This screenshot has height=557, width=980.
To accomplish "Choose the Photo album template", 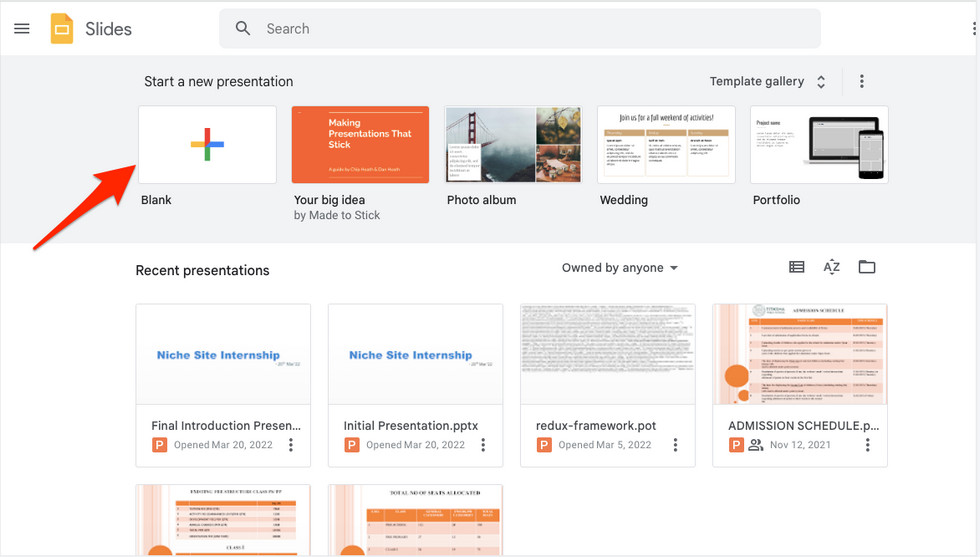I will [x=513, y=144].
